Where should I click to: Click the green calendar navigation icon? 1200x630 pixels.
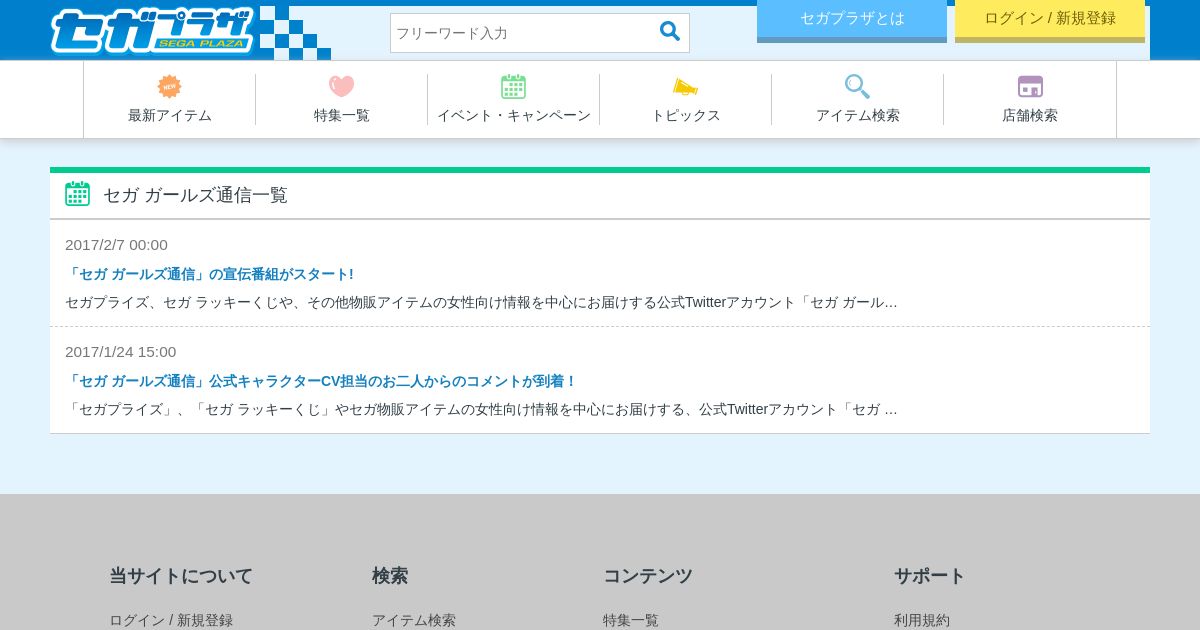click(514, 87)
